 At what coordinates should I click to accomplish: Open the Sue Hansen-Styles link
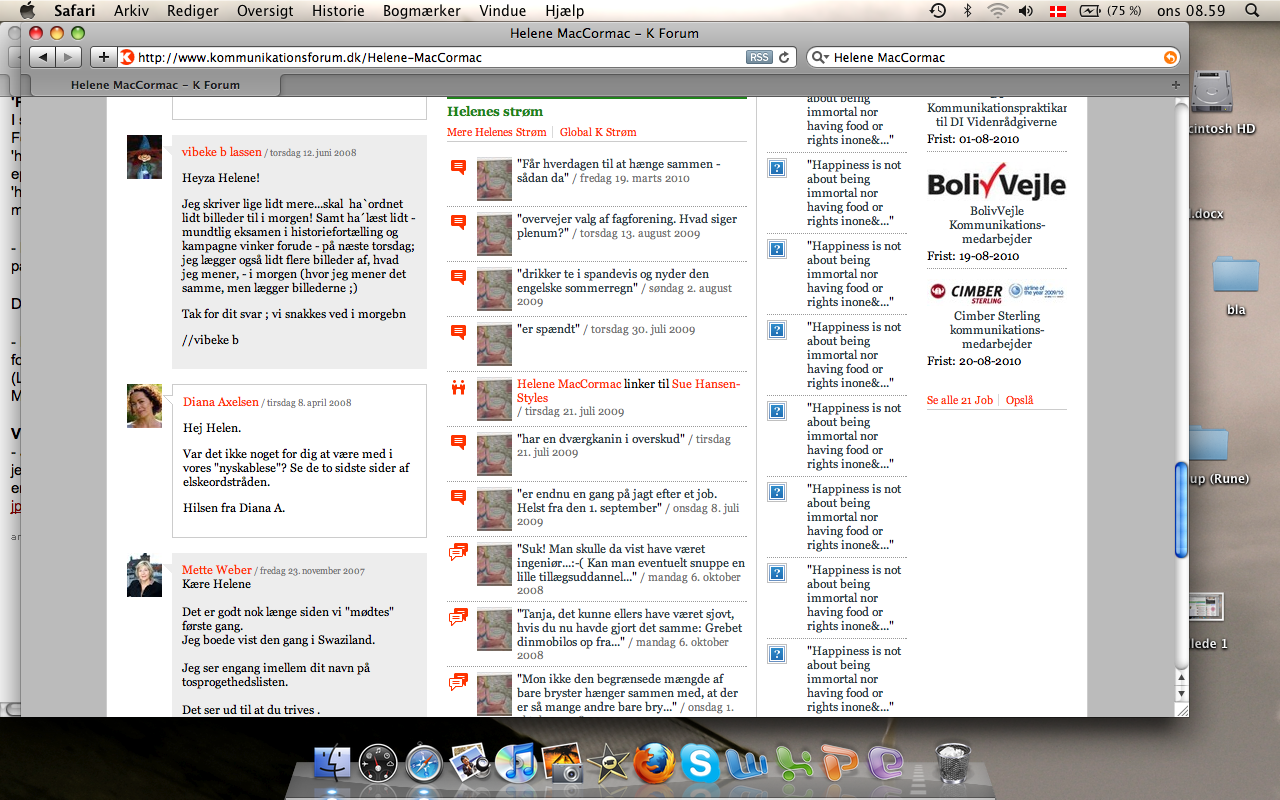pos(628,391)
